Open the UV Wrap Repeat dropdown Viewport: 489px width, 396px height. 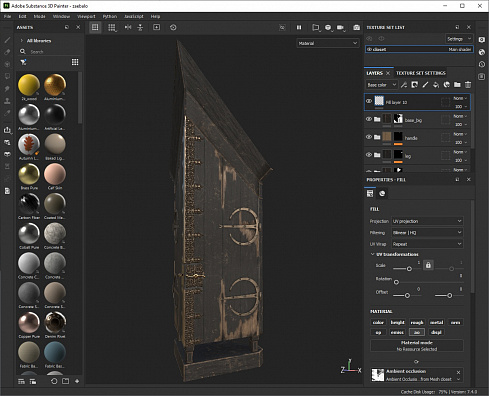[427, 244]
